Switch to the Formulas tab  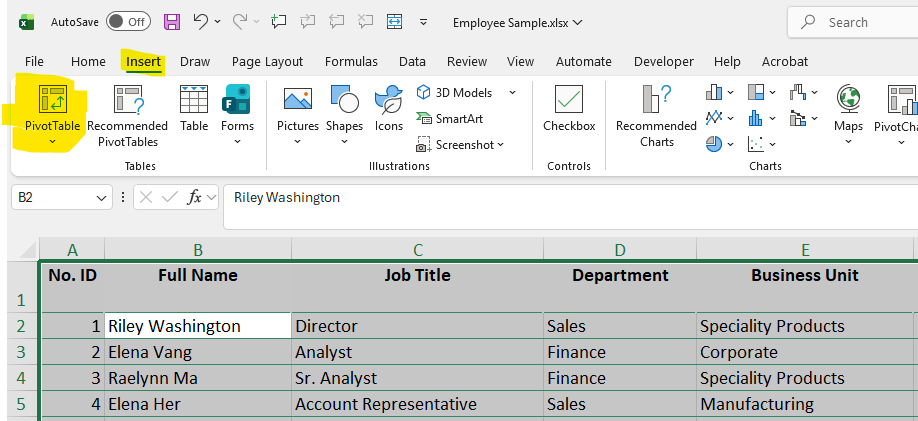(x=351, y=62)
